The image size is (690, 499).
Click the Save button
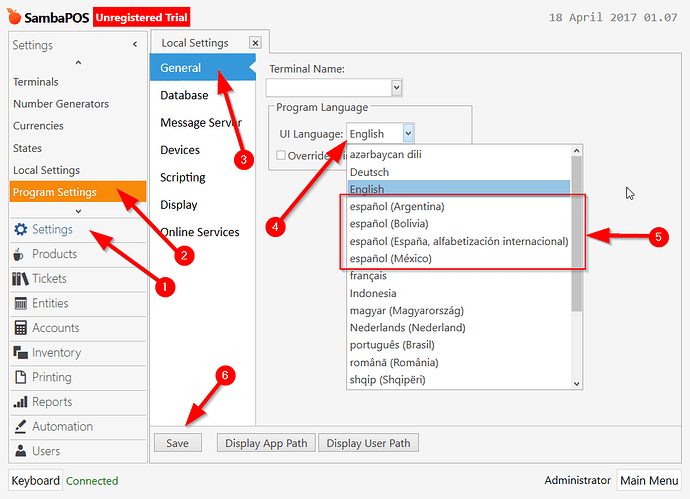tap(178, 443)
